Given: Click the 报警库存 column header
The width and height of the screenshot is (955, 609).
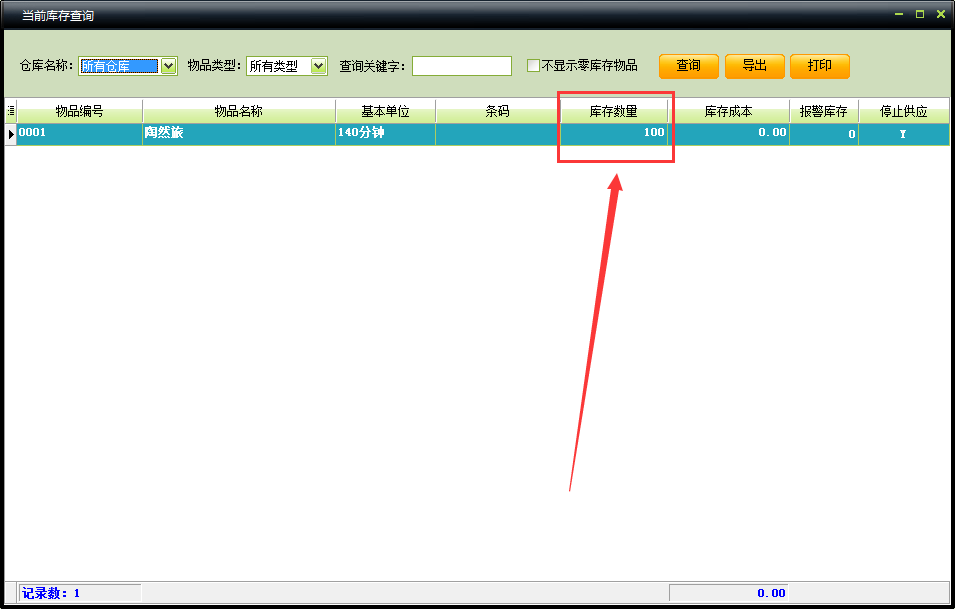Looking at the screenshot, I should [x=824, y=111].
